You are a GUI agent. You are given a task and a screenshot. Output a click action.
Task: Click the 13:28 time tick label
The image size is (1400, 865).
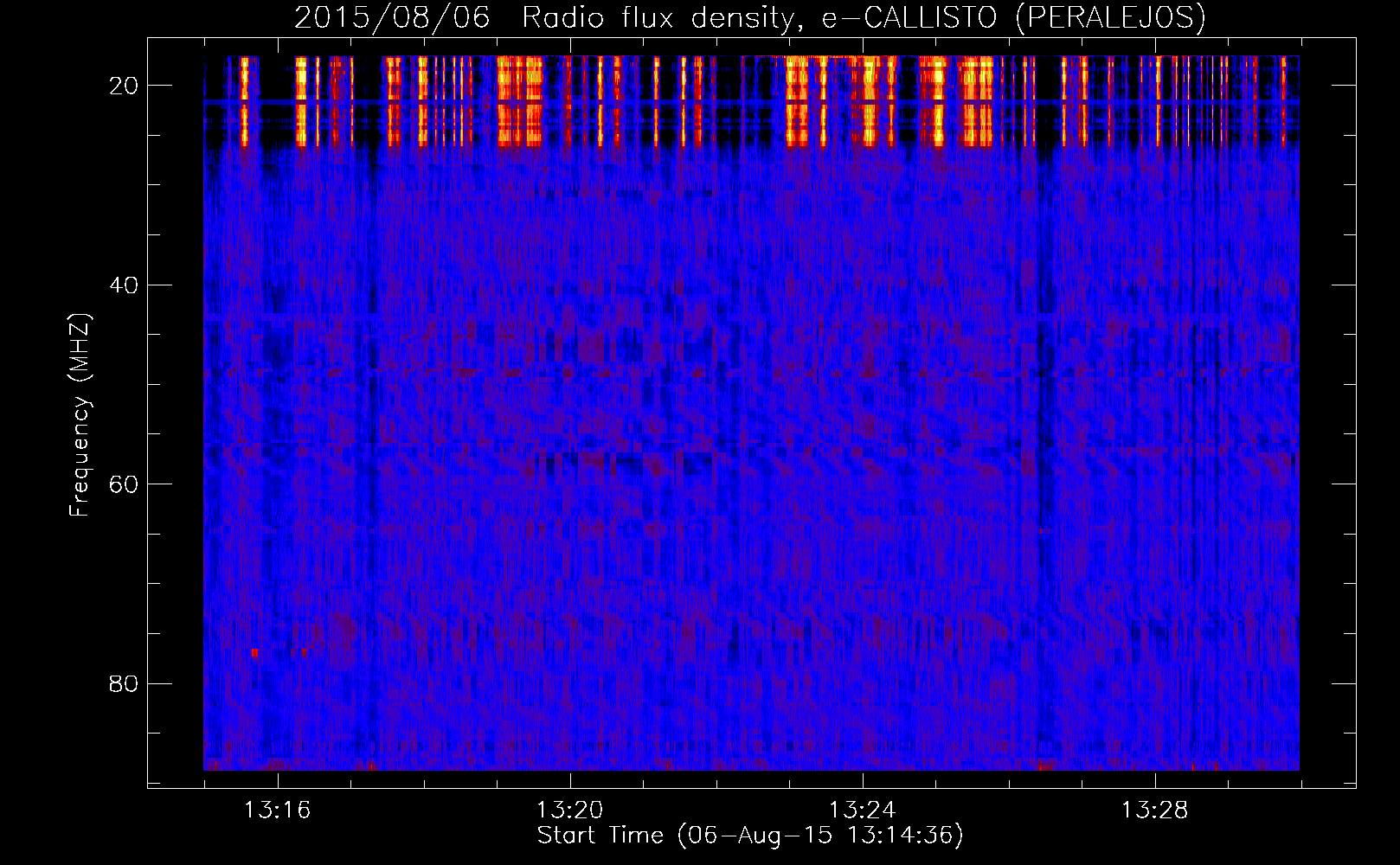(x=1154, y=811)
